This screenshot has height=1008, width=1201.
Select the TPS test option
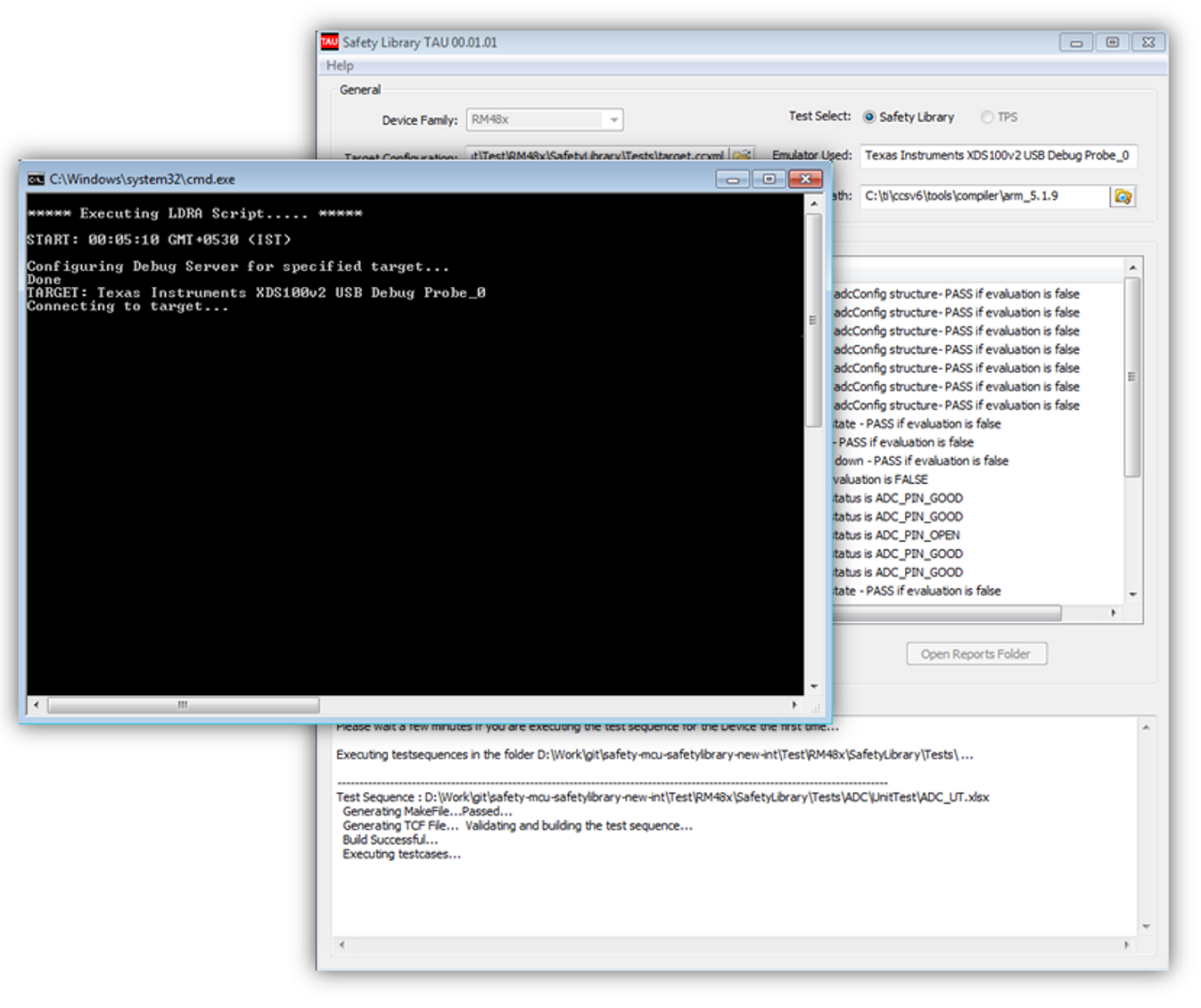click(x=987, y=117)
